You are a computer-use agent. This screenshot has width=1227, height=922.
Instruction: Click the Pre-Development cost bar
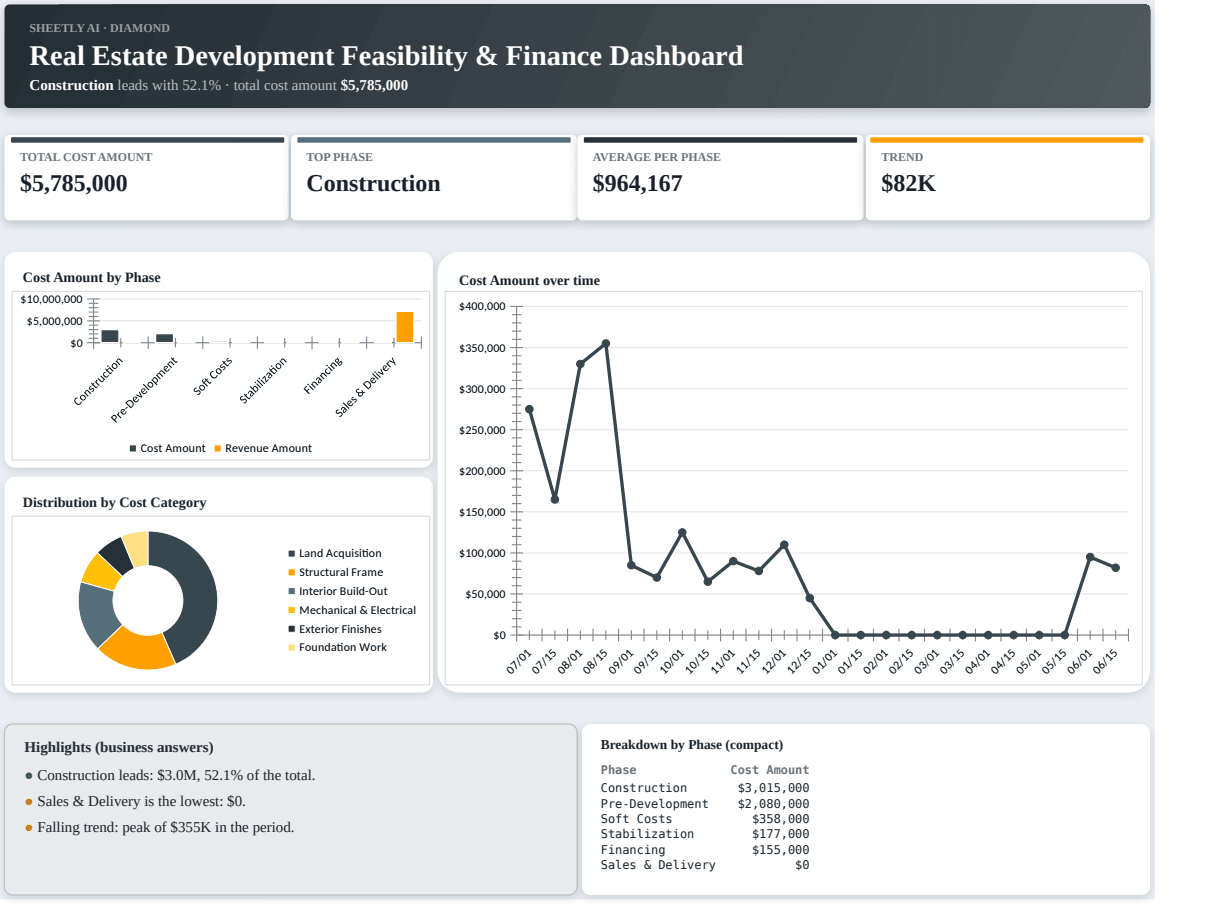click(164, 338)
